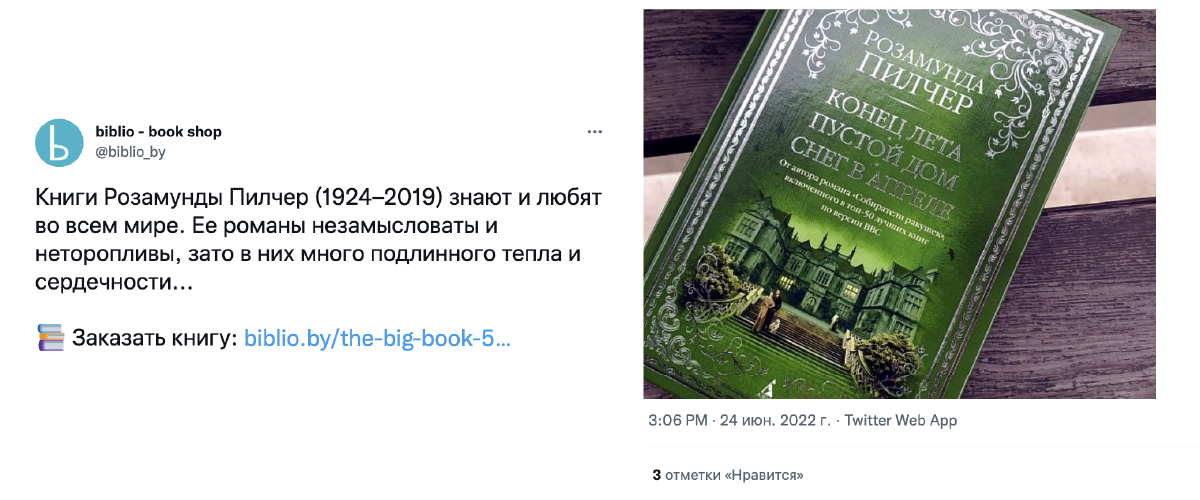Click the likes count number 3

[x=656, y=474]
